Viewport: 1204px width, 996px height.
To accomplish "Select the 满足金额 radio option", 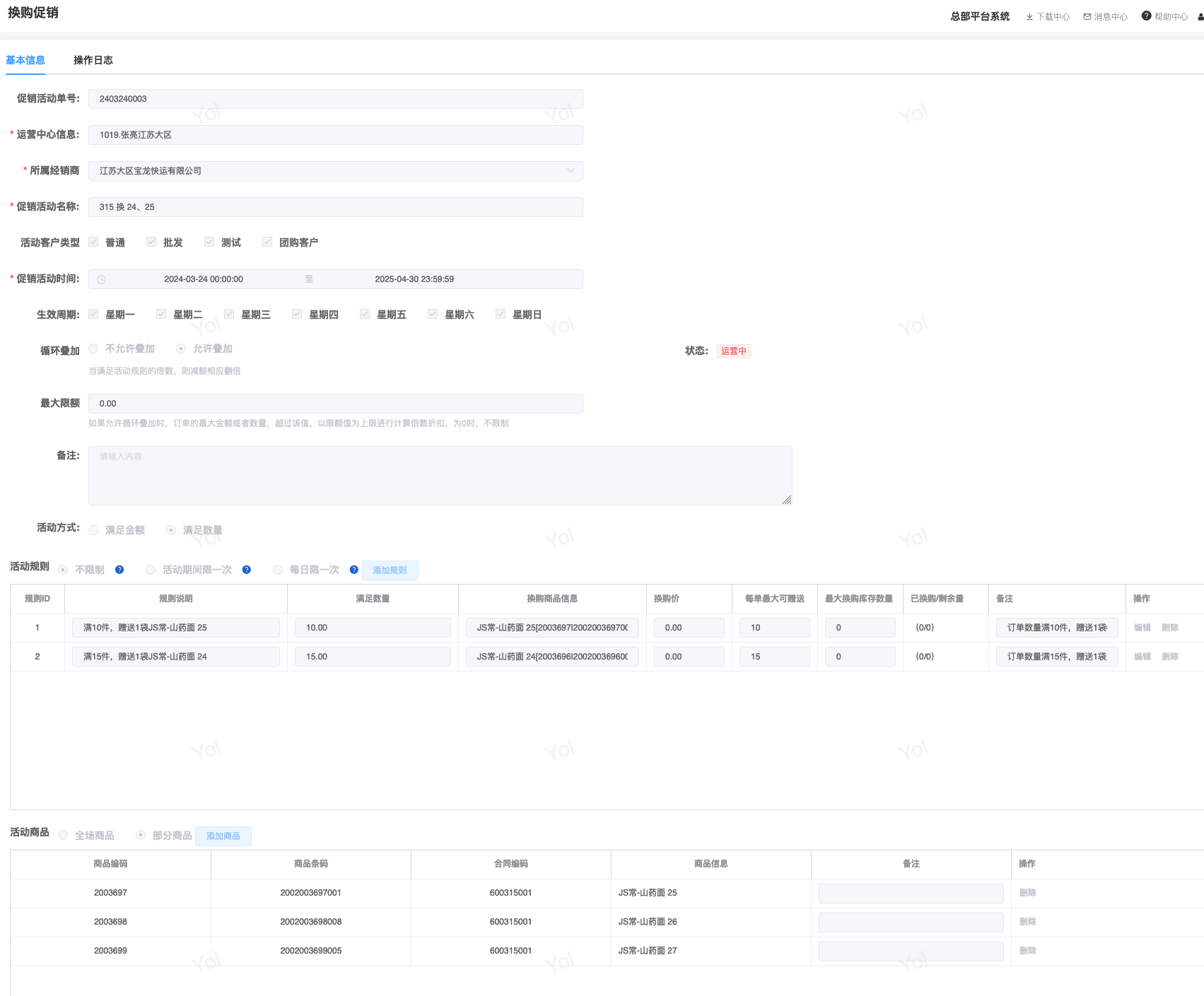I will [93, 530].
